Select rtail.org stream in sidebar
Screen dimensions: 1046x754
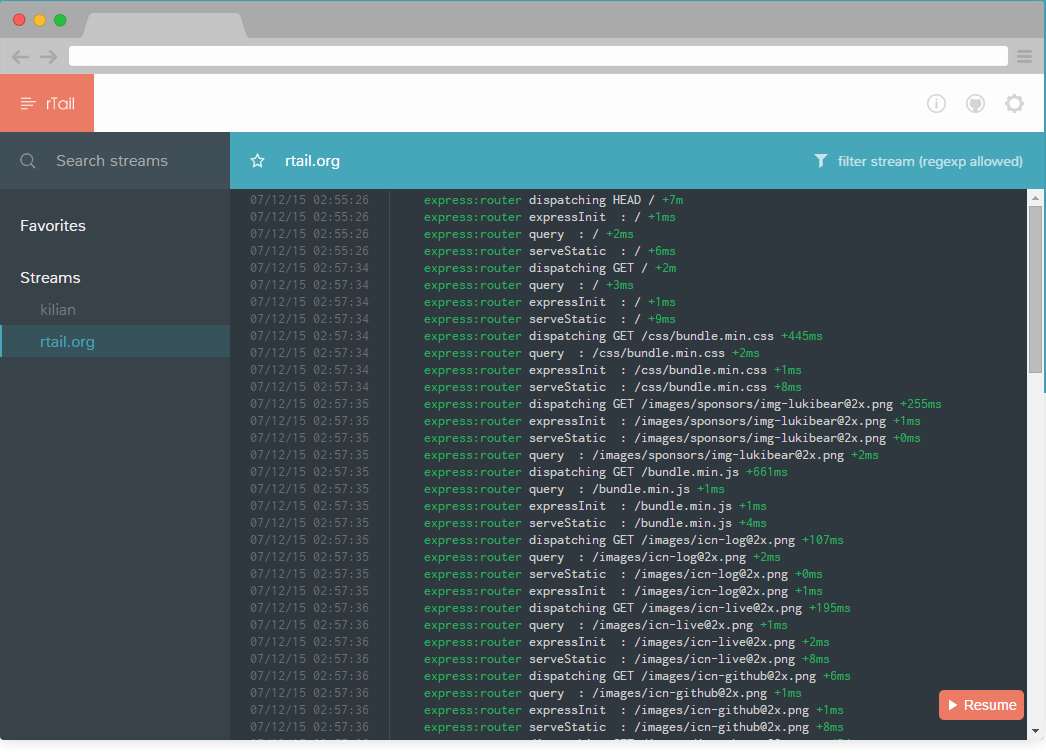tap(115, 341)
